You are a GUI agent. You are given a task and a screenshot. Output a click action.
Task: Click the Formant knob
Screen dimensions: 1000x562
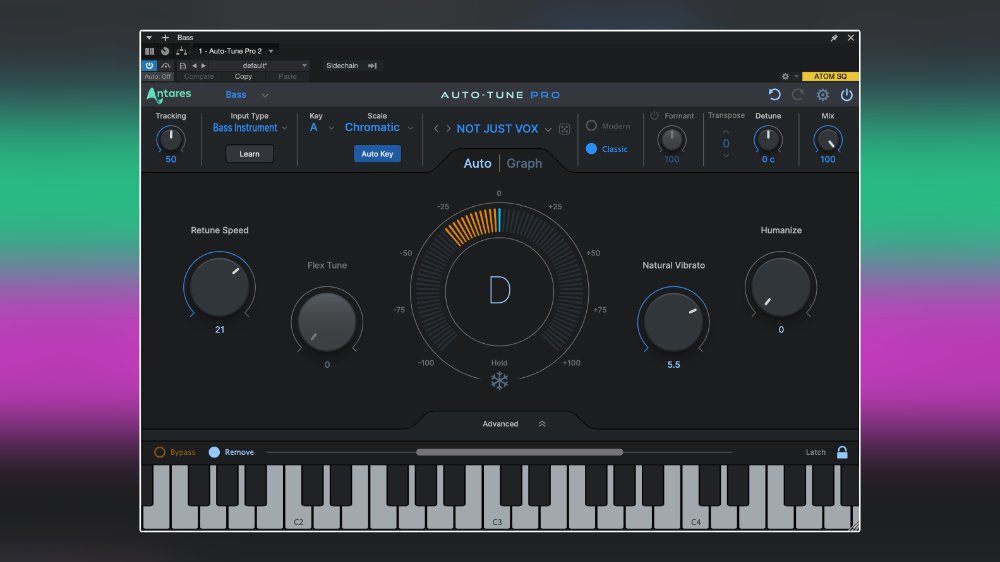[672, 138]
